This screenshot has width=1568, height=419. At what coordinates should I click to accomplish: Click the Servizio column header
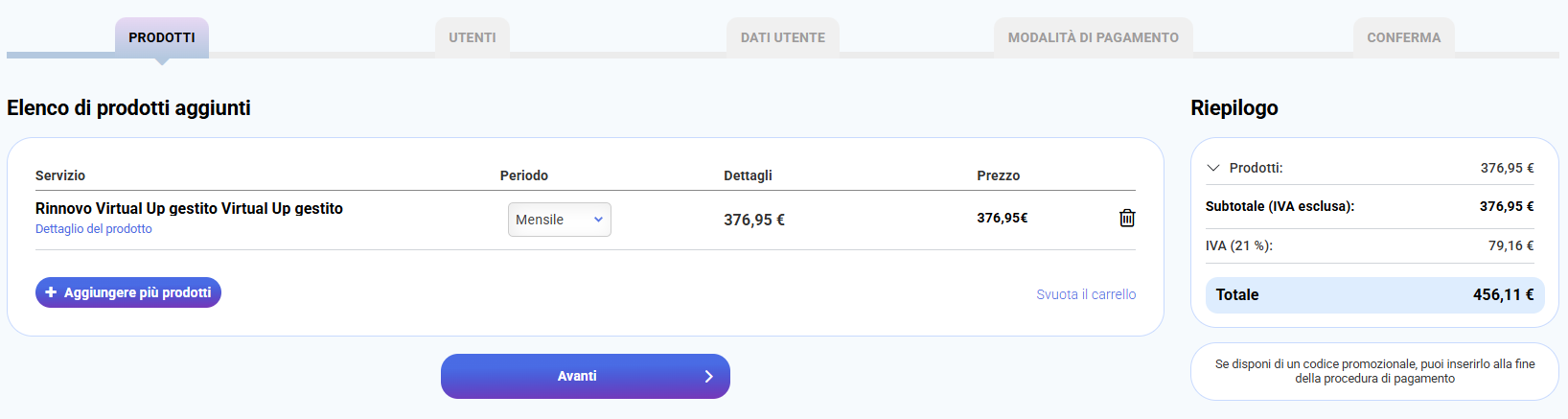coord(60,175)
